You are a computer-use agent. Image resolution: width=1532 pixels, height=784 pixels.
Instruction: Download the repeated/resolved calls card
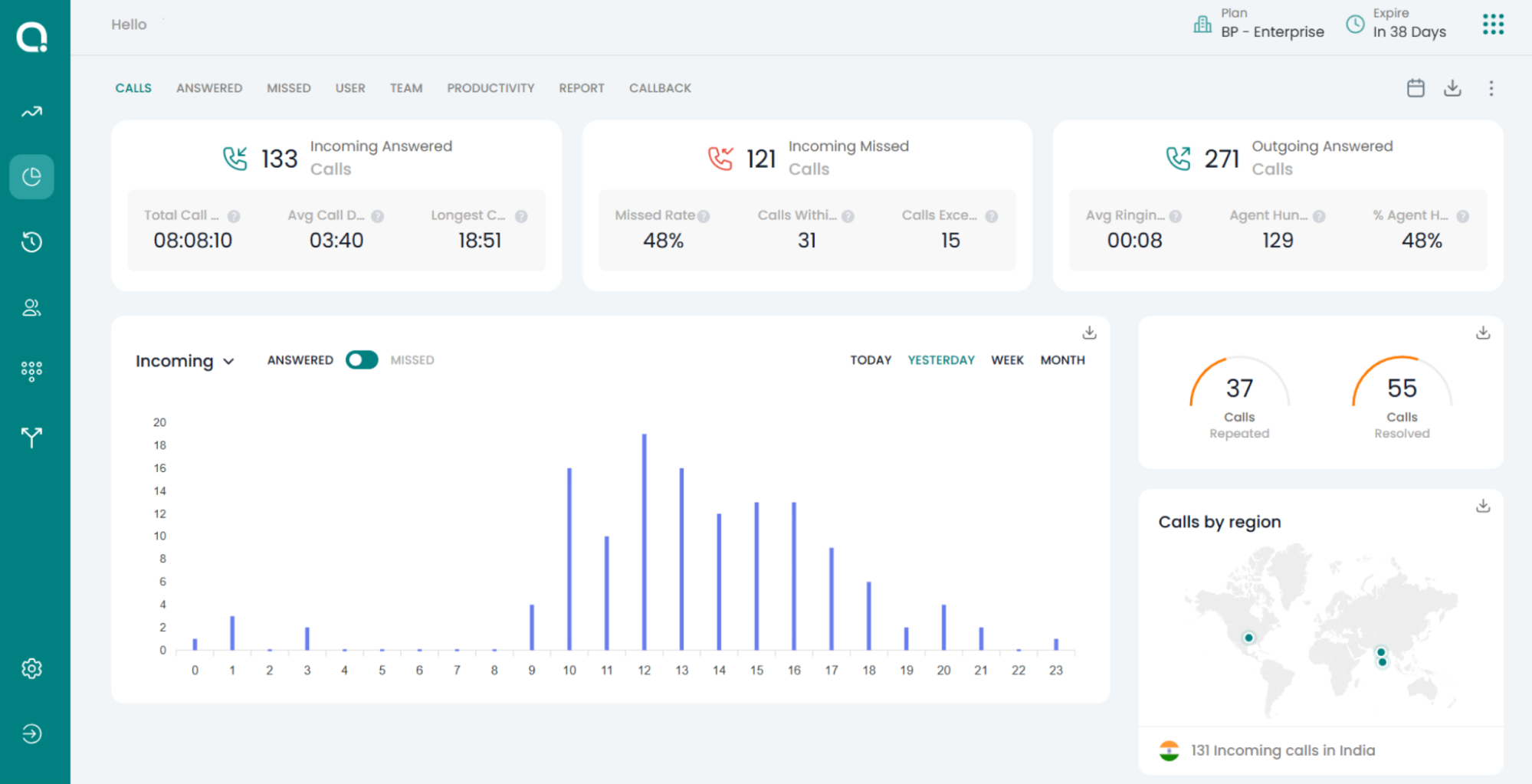[x=1483, y=333]
